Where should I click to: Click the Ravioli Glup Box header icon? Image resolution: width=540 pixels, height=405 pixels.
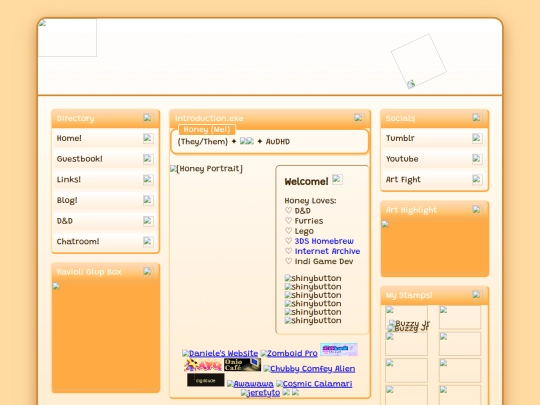click(x=148, y=271)
